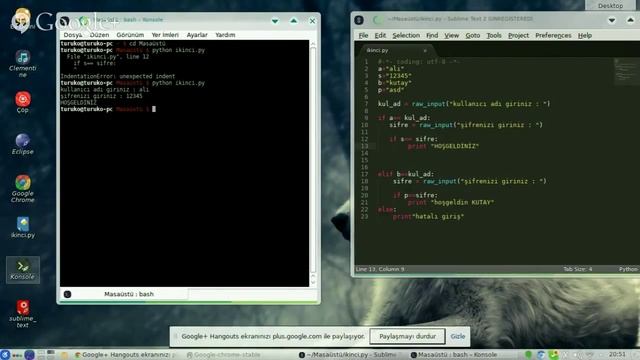The image size is (640, 360).
Task: Switch to Sublime ikinci.py taskbar entry
Action: click(347, 355)
